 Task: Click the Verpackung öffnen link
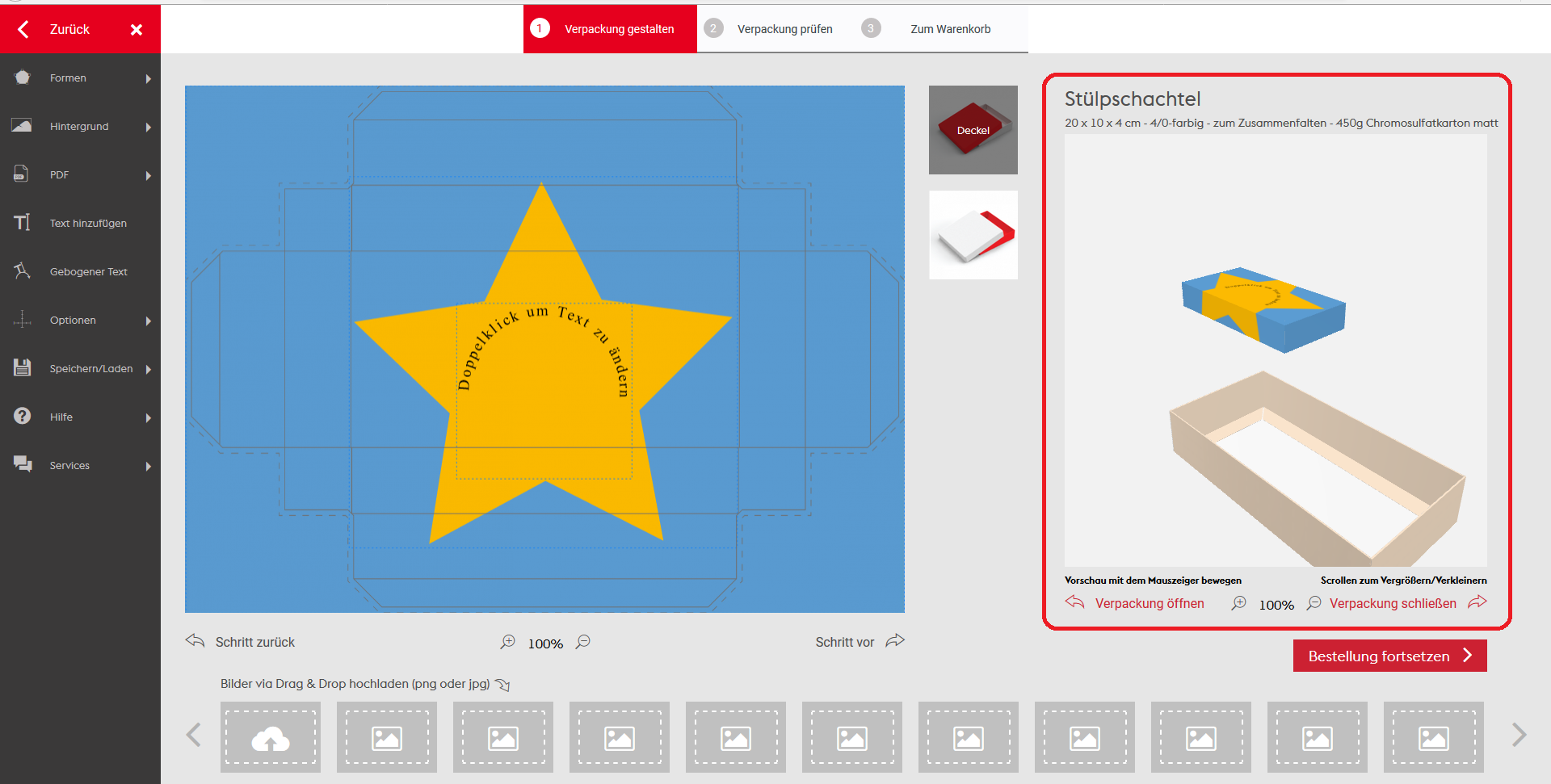click(1148, 603)
